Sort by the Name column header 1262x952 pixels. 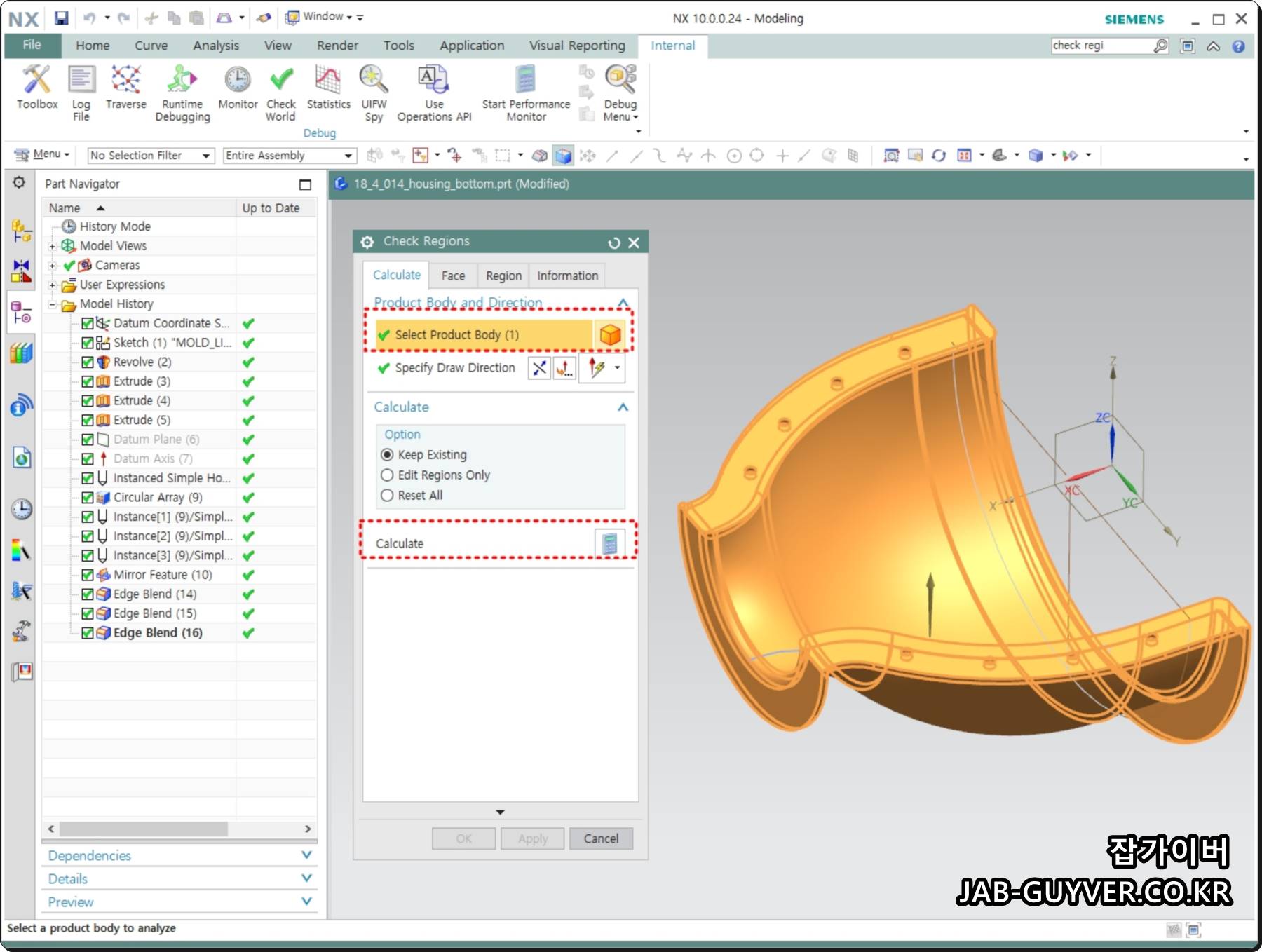tap(140, 208)
